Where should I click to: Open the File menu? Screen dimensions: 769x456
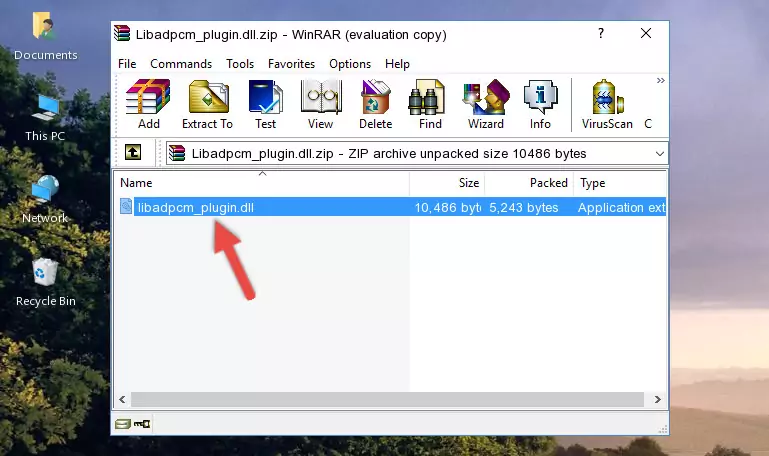point(127,64)
